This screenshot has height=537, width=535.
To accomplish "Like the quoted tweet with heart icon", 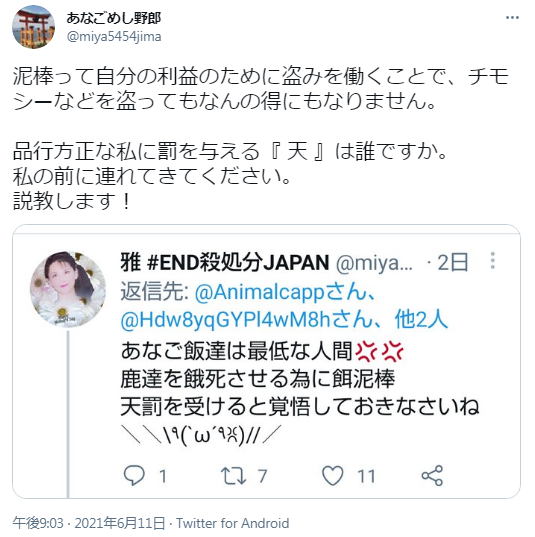I will tap(333, 475).
